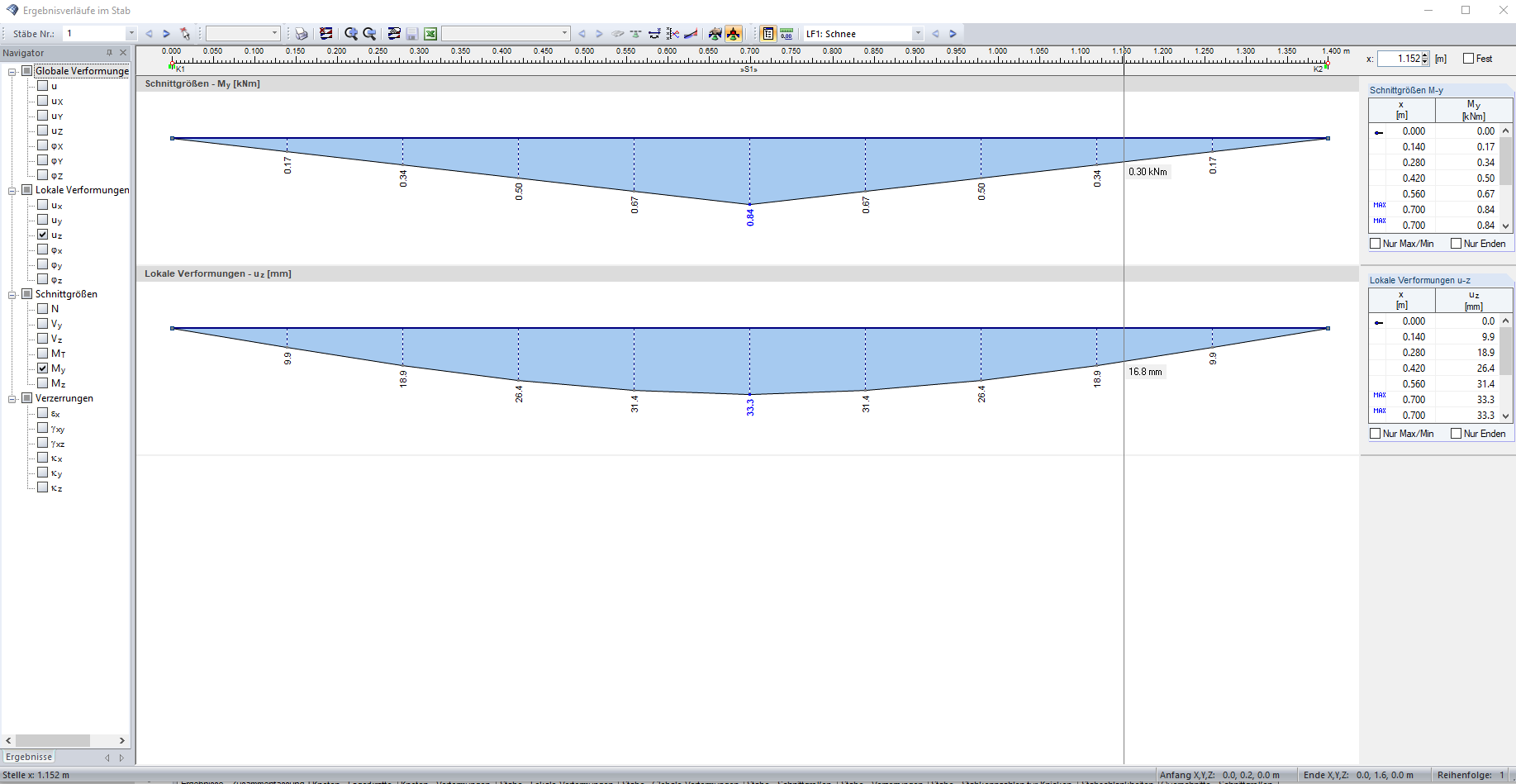Viewport: 1516px width, 784px height.
Task: Close the Navigator panel
Action: coord(123,53)
